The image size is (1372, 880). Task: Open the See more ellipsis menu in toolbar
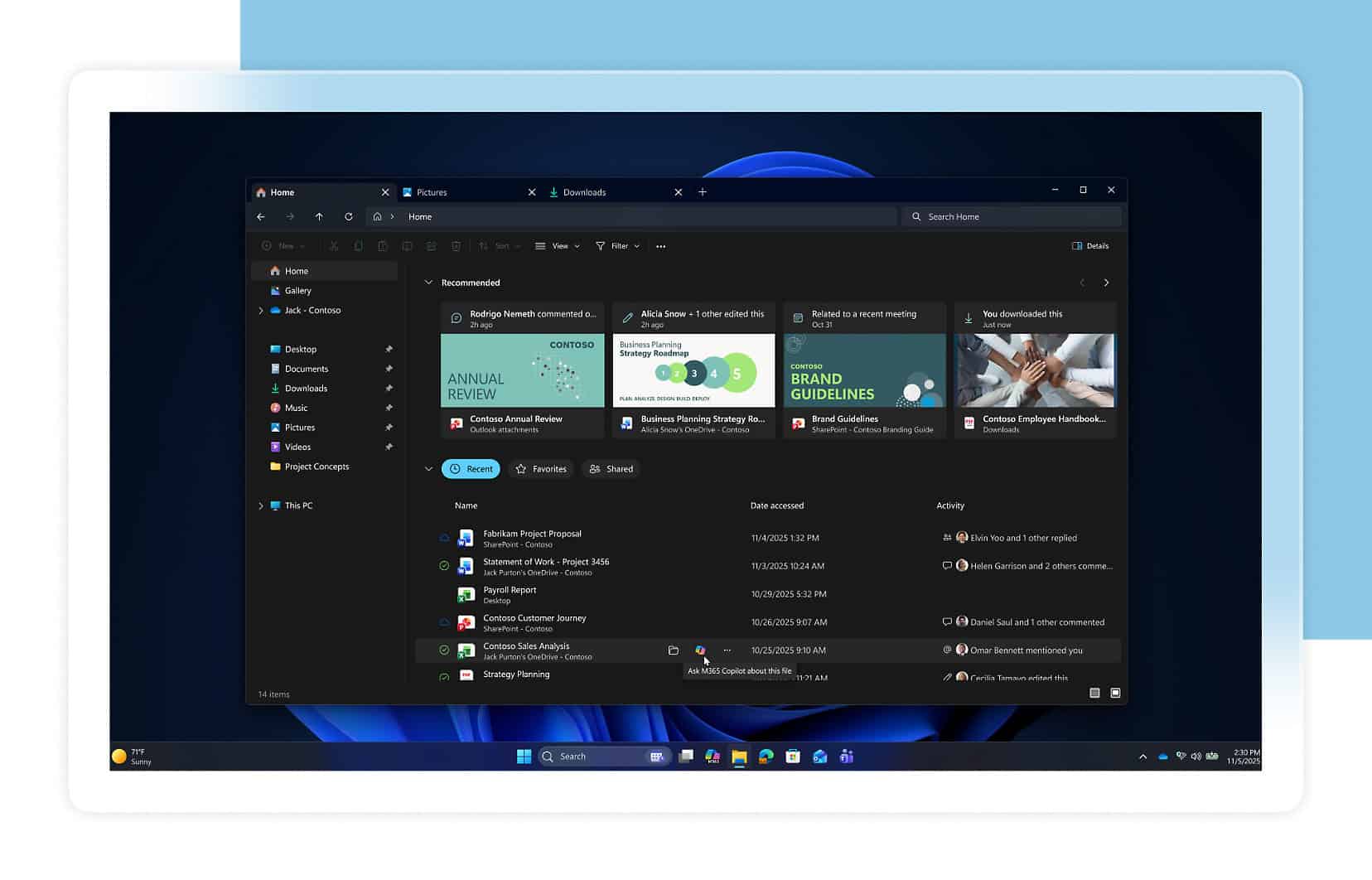(x=660, y=246)
